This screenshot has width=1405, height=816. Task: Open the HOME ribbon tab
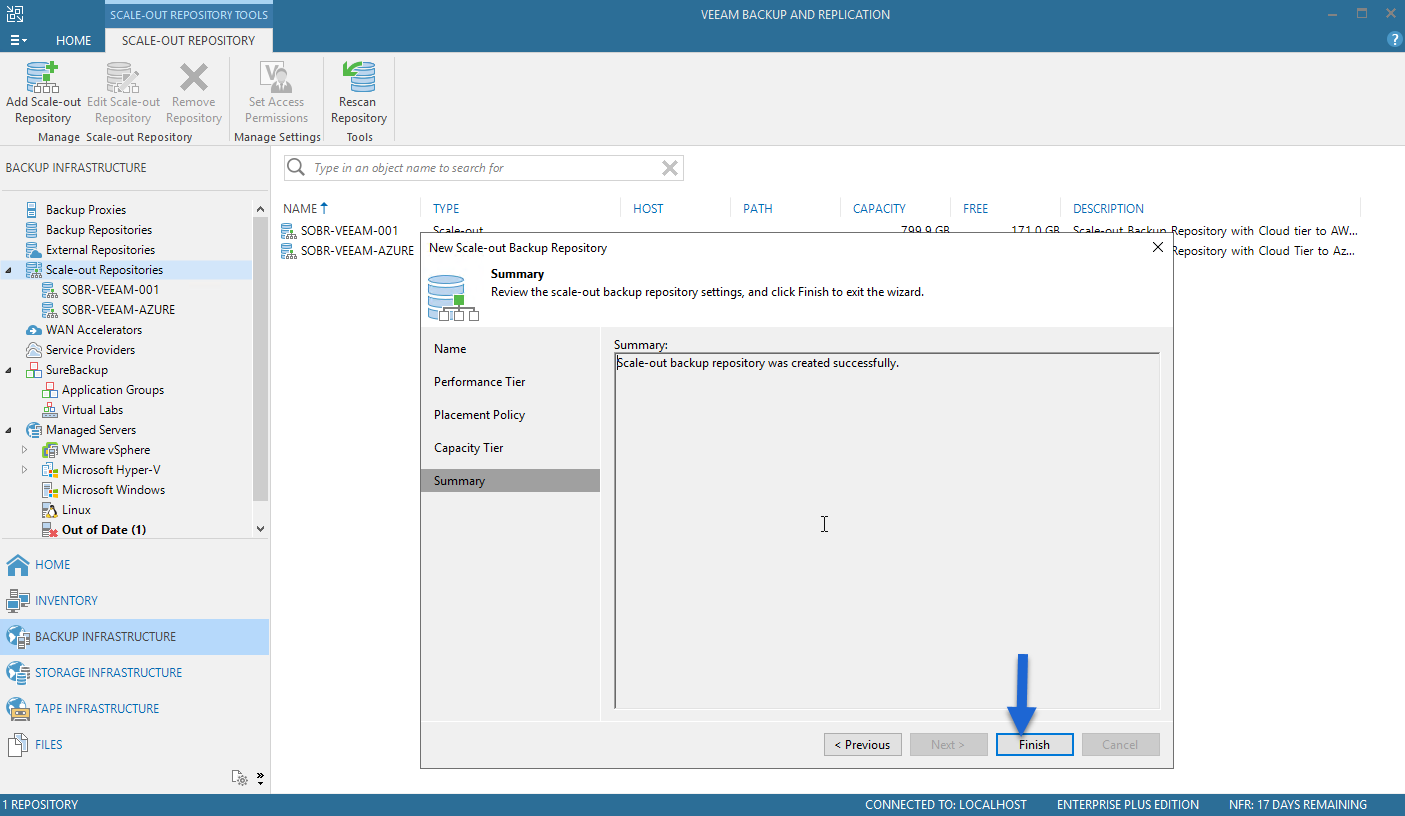pos(73,41)
